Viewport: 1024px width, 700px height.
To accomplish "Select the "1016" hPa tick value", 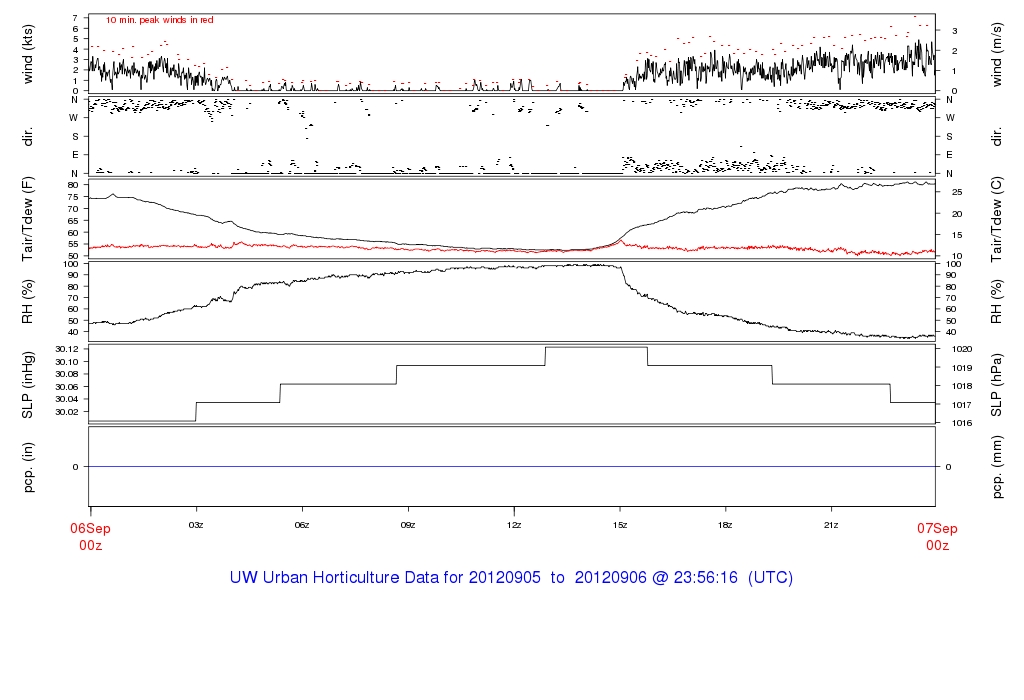I will pos(962,423).
